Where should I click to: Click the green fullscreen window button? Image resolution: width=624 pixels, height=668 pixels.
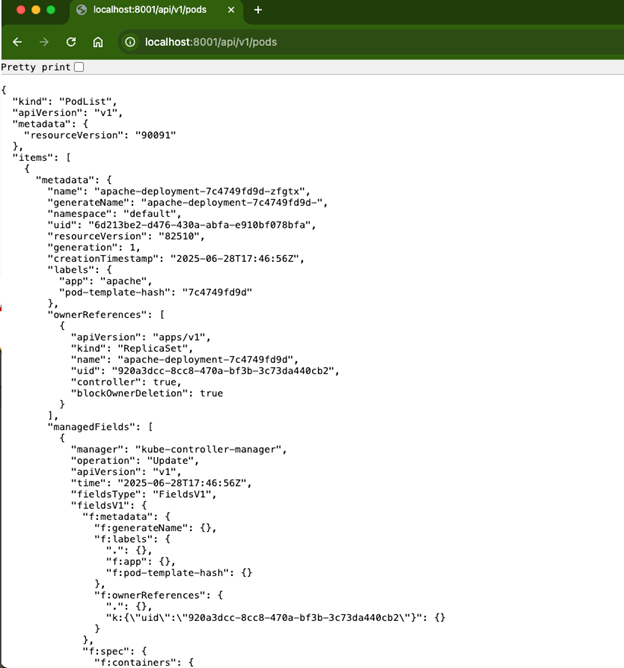point(51,10)
